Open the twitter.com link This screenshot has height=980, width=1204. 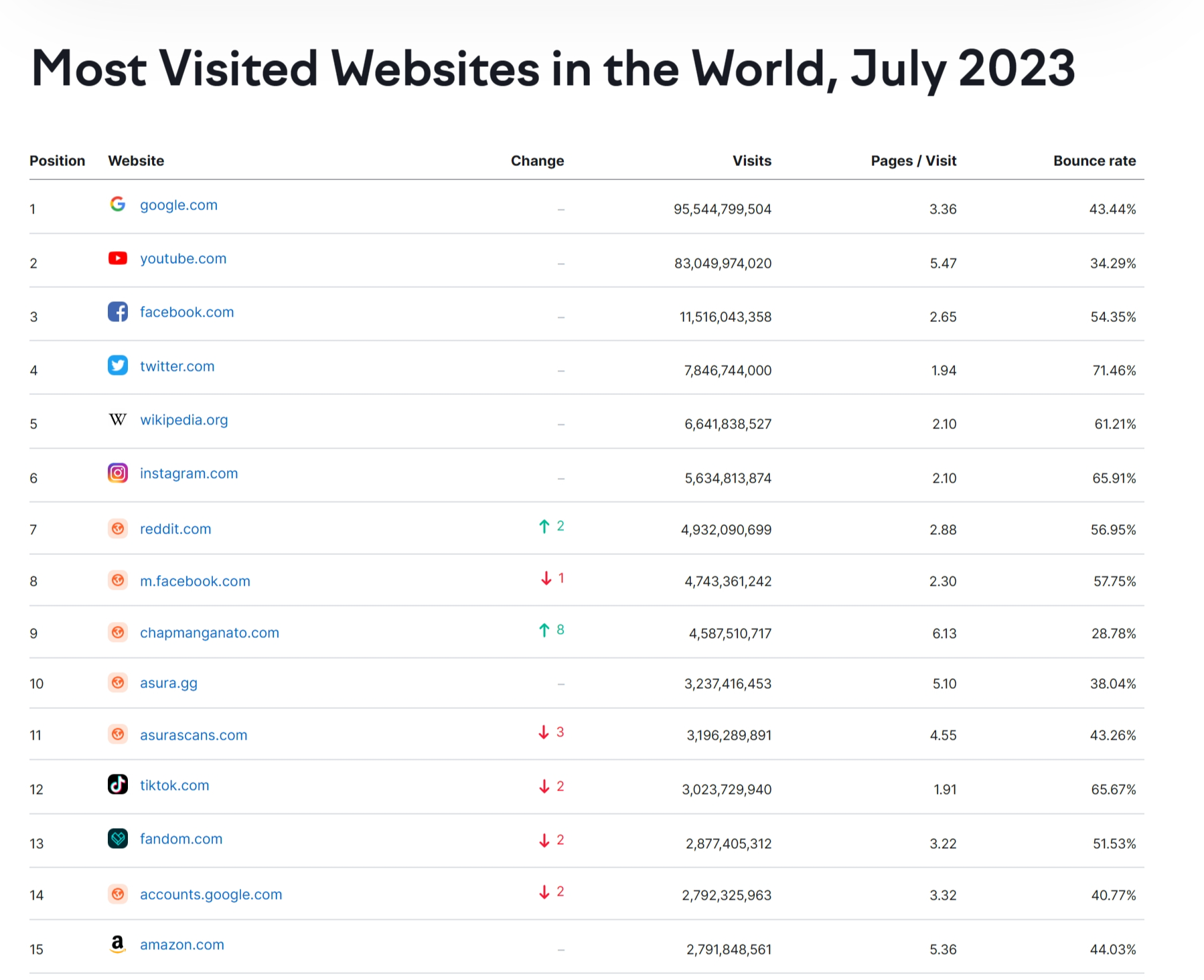177,366
